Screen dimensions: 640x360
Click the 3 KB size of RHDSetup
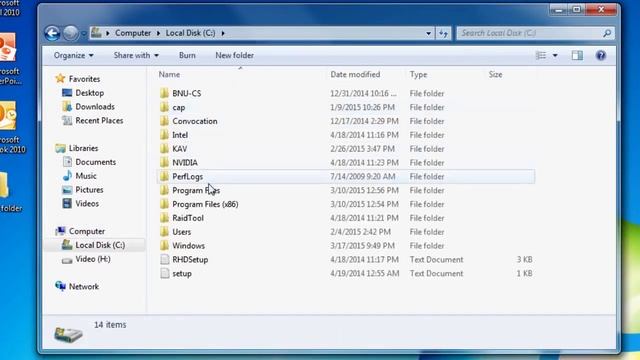click(524, 260)
